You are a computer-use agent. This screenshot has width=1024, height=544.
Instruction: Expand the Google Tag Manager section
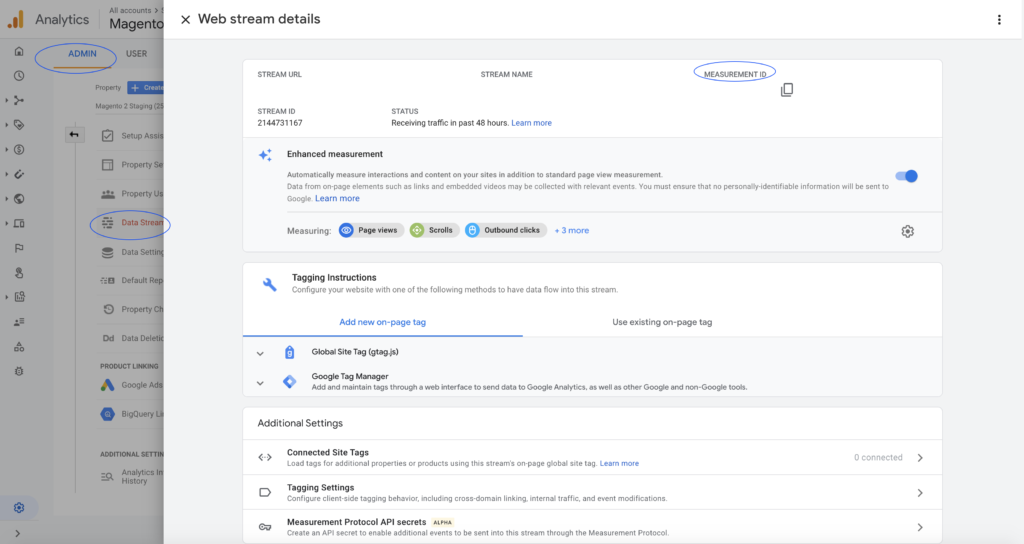coord(260,382)
